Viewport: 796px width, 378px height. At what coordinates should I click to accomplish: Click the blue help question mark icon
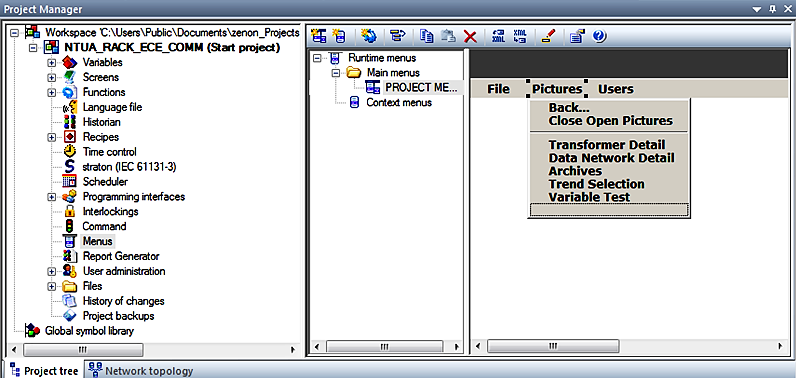(x=599, y=36)
